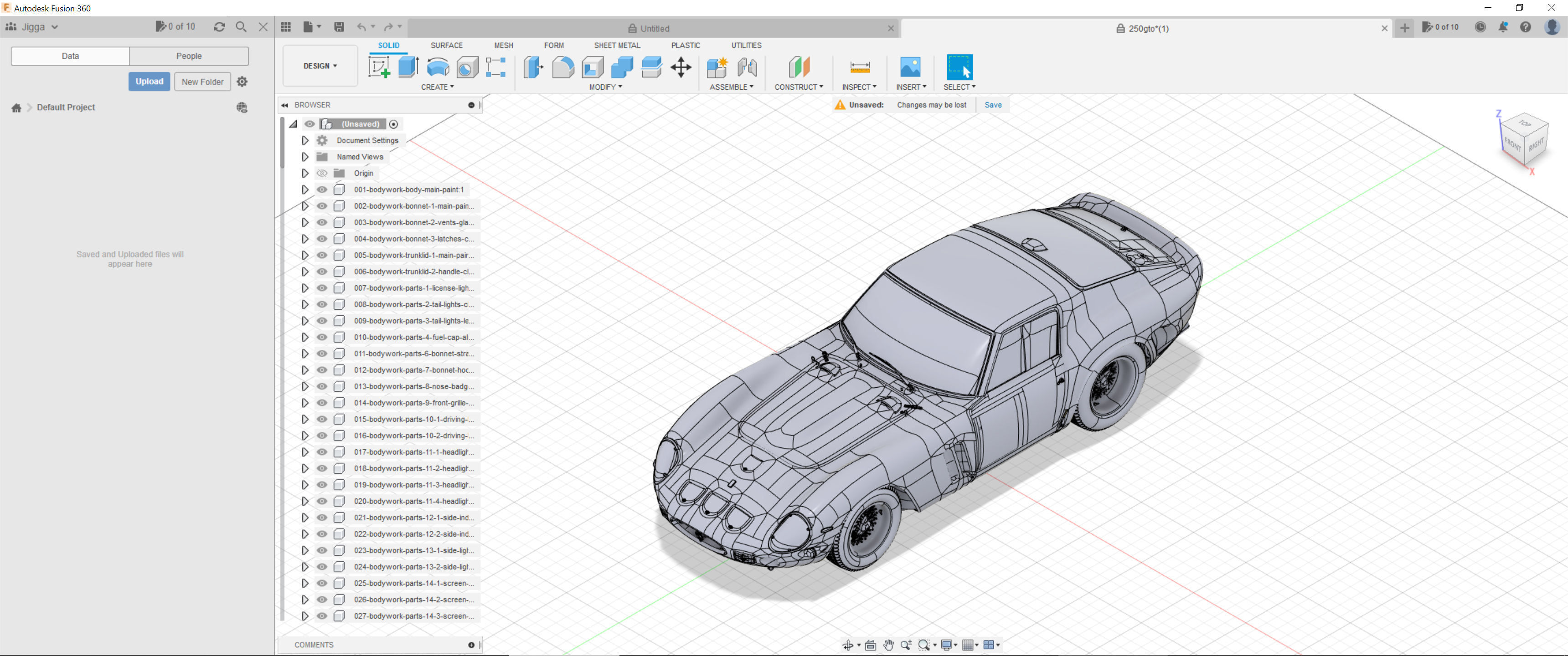Select the Create Sketch tool
This screenshot has height=656, width=1568.
(379, 67)
